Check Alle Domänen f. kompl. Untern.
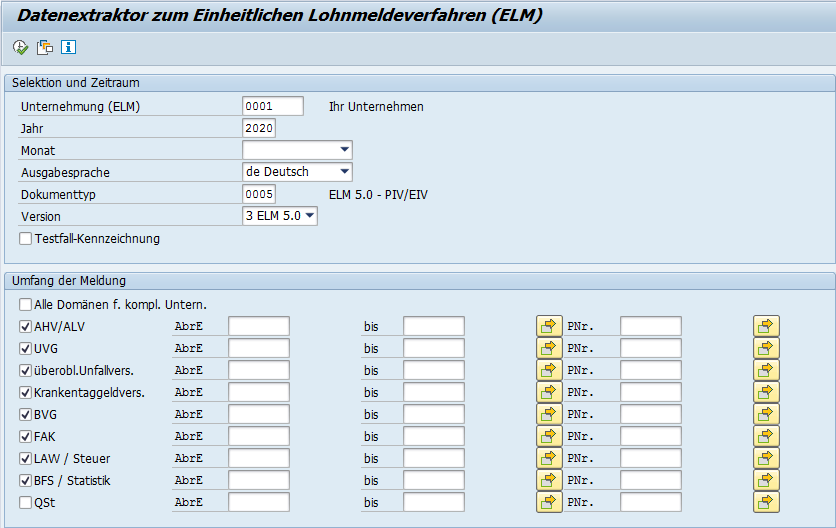 click(26, 304)
